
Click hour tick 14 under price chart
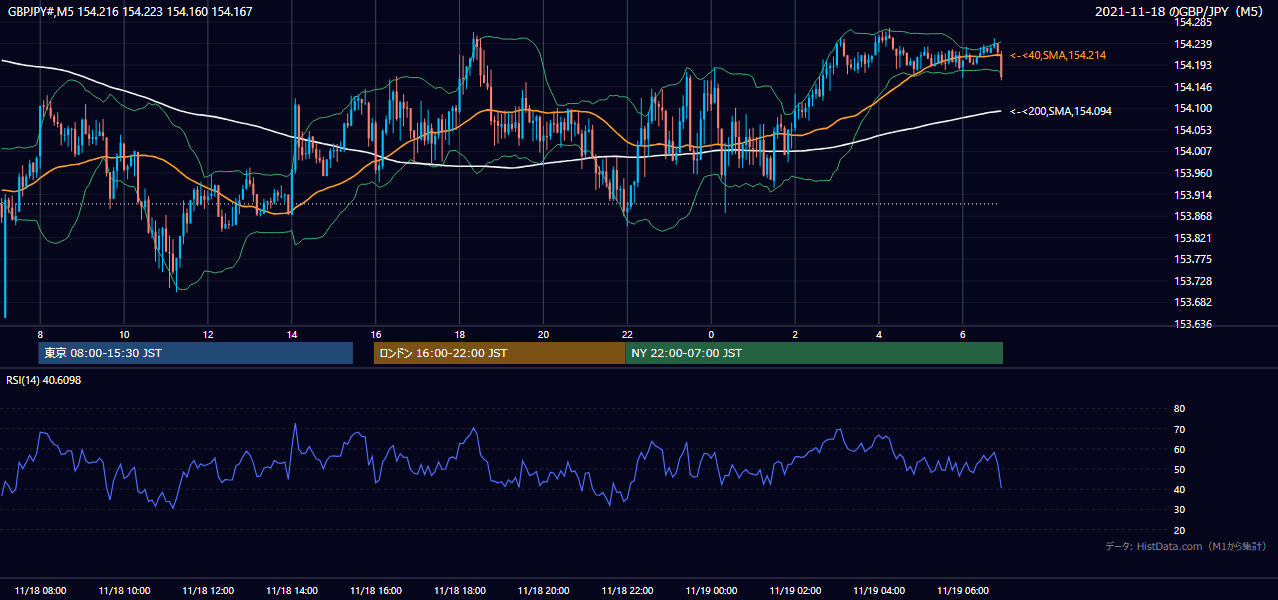point(292,334)
